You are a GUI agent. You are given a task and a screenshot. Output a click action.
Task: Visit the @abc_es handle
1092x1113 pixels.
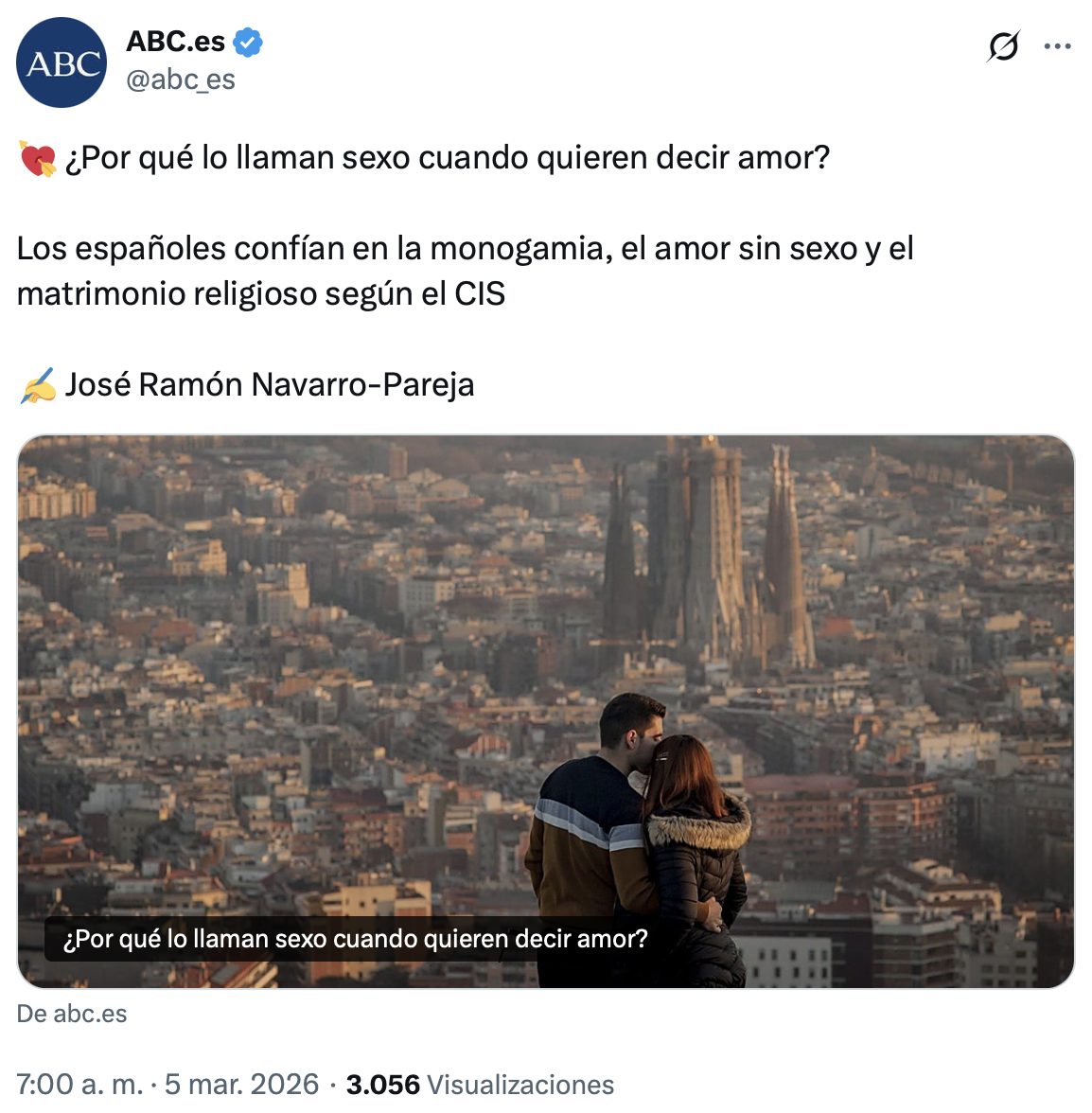180,79
